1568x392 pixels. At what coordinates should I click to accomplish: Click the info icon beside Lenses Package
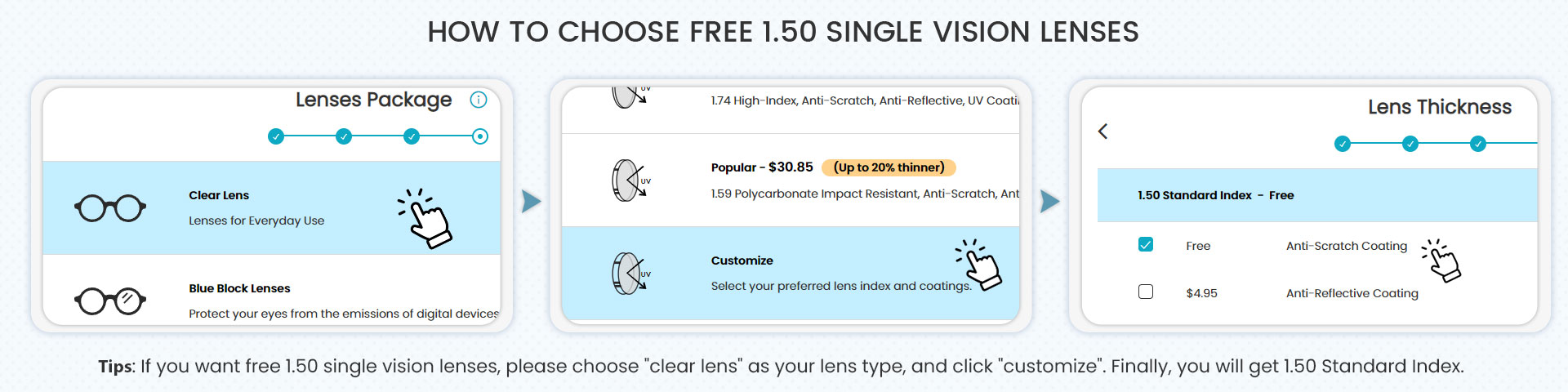pos(479,100)
